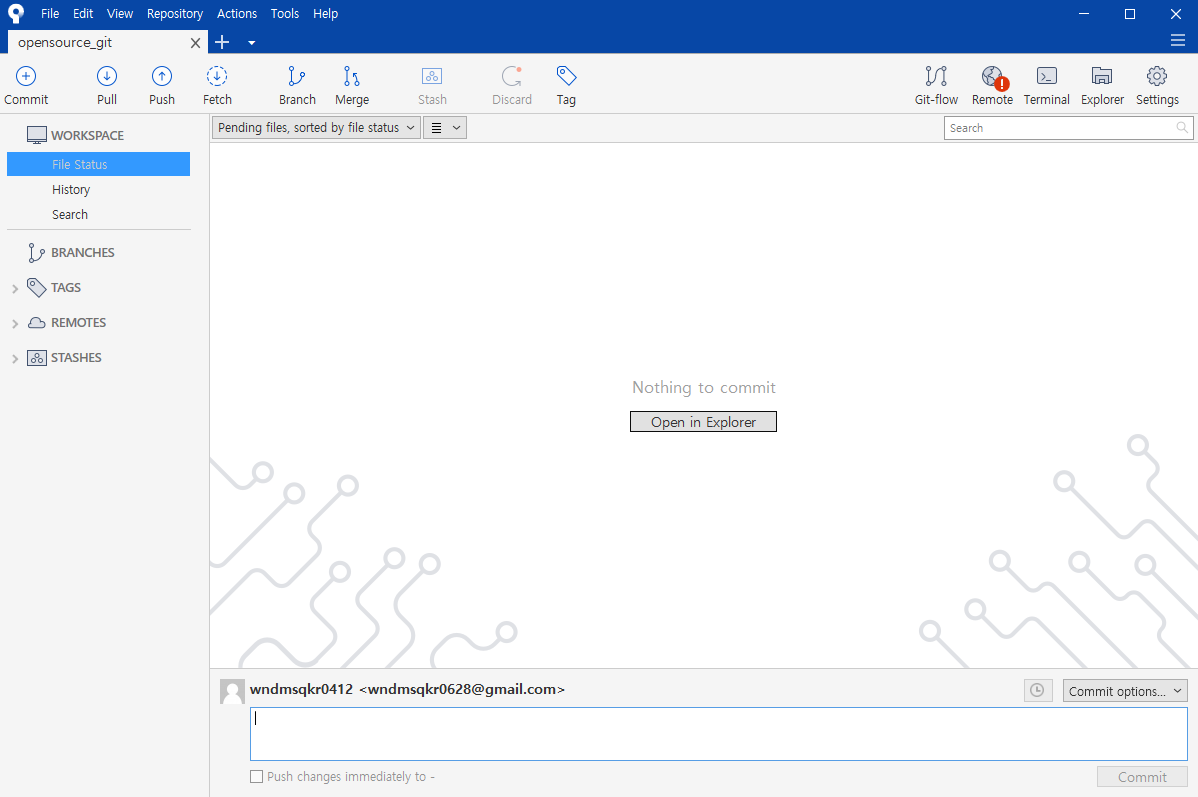
Task: Add a new tab with plus icon
Action: pyautogui.click(x=222, y=42)
